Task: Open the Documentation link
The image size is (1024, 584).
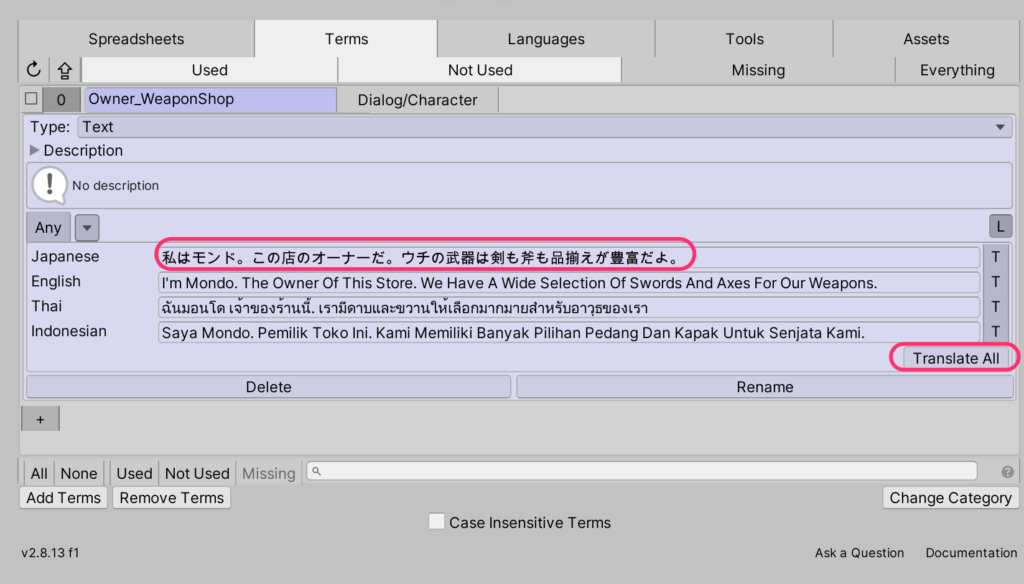Action: tap(970, 553)
